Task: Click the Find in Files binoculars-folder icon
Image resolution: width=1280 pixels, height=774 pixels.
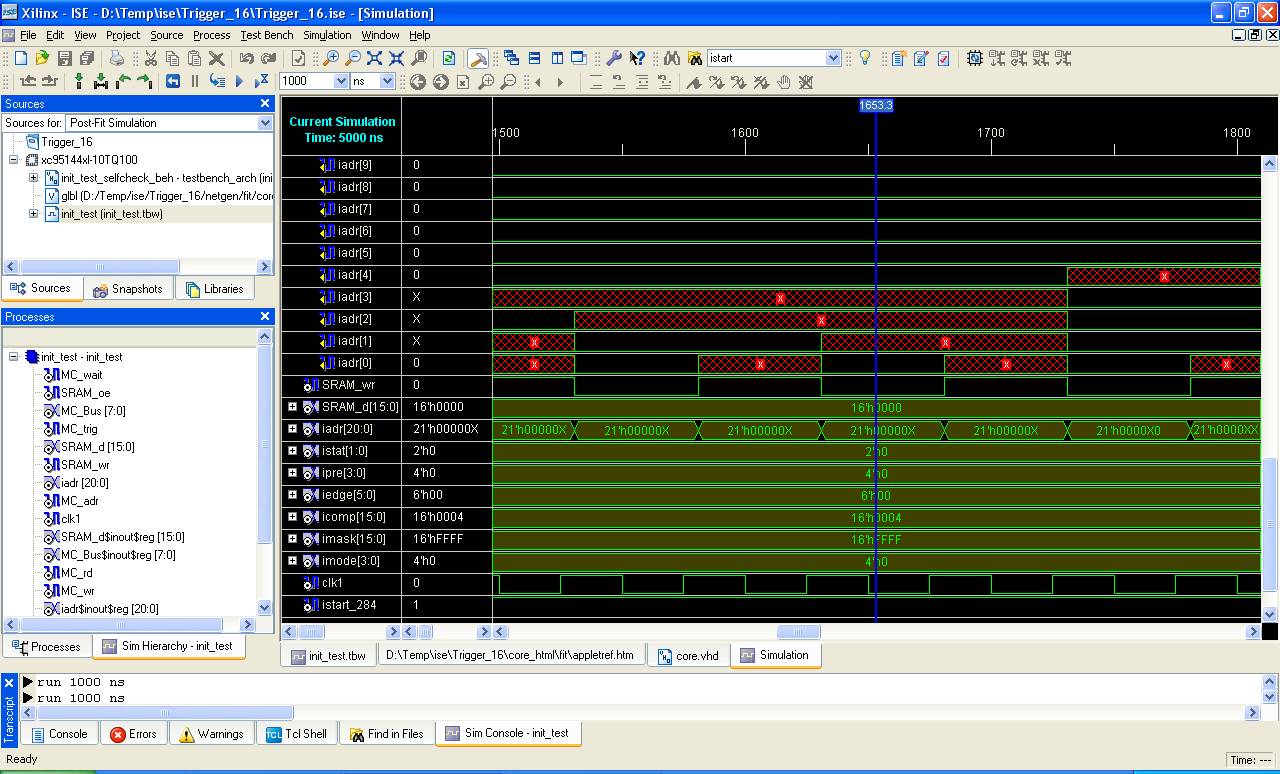Action: [695, 58]
